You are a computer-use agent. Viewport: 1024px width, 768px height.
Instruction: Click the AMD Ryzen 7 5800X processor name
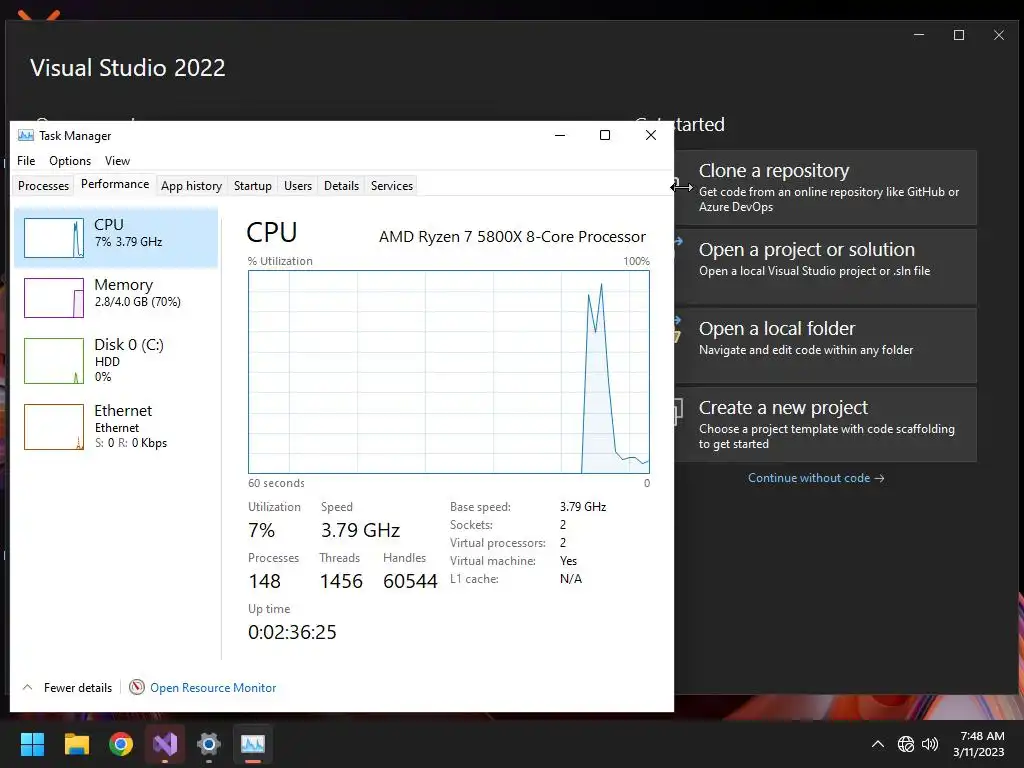tap(512, 236)
